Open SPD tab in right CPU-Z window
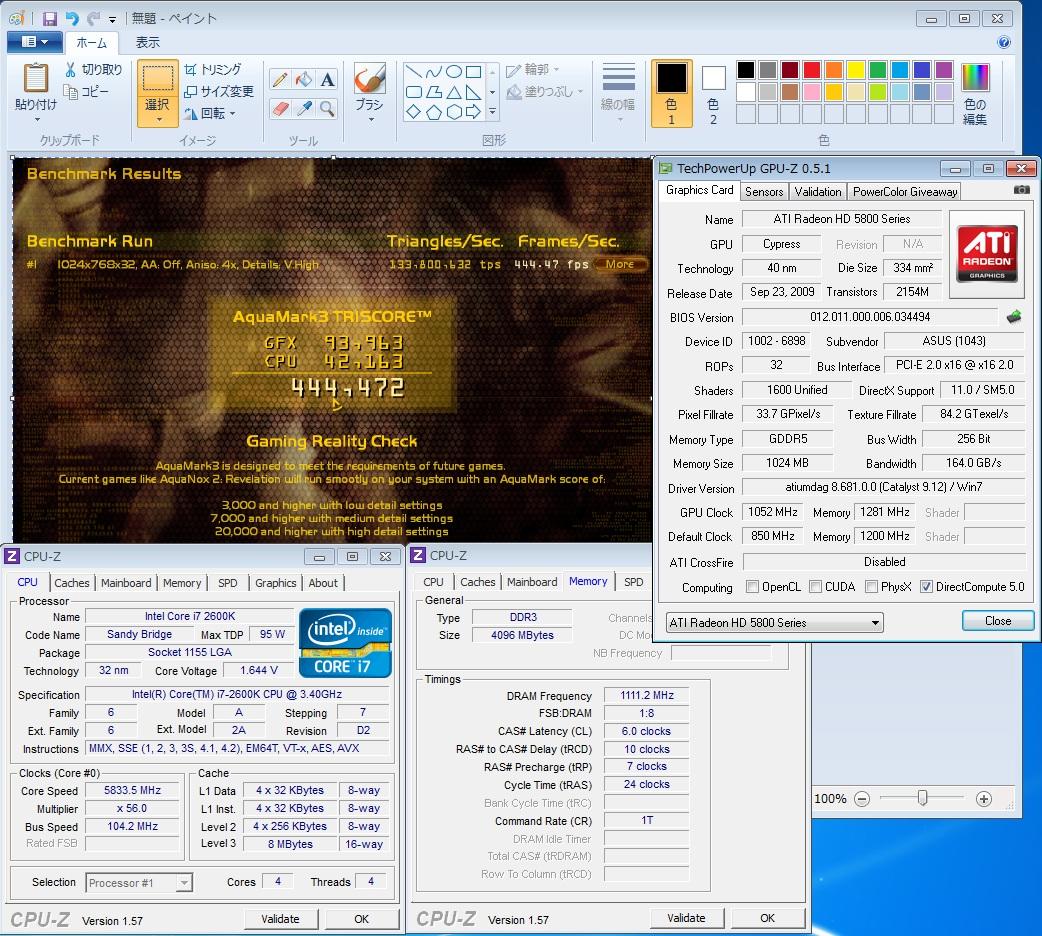This screenshot has width=1042, height=936. point(633,582)
